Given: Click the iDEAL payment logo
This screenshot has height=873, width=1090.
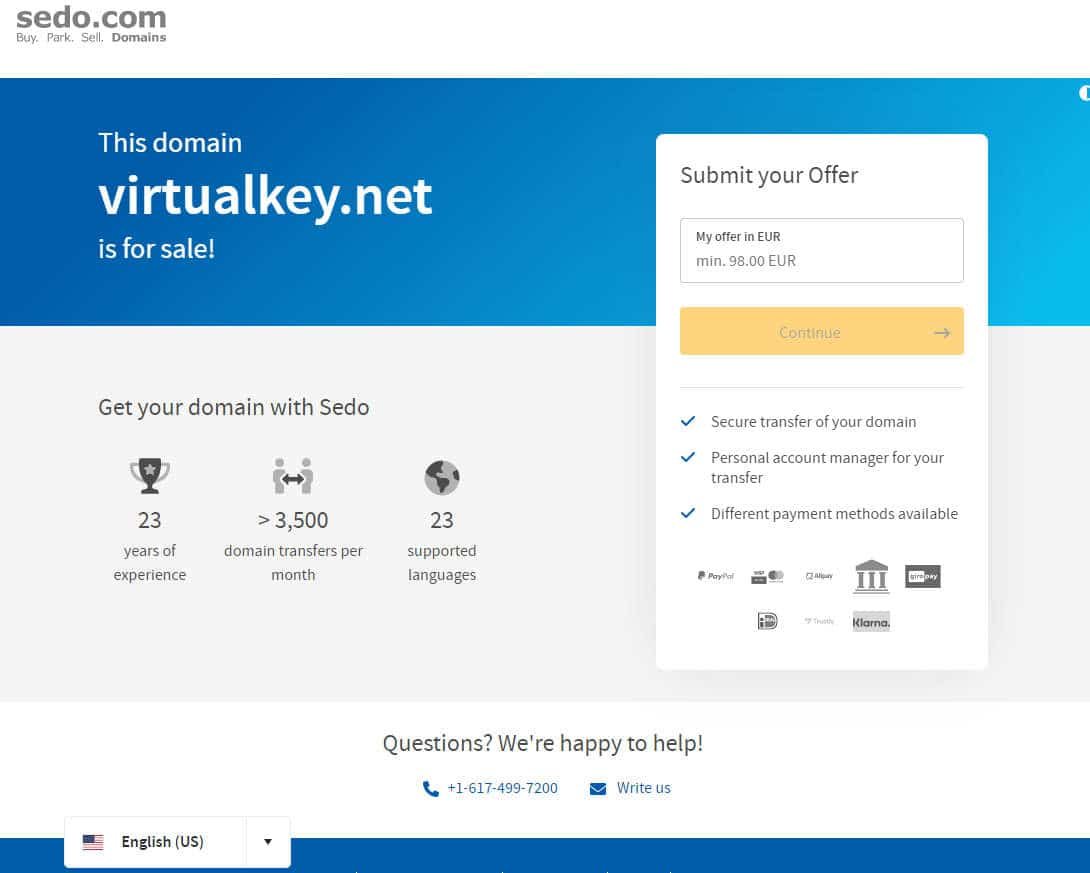Looking at the screenshot, I should point(767,621).
